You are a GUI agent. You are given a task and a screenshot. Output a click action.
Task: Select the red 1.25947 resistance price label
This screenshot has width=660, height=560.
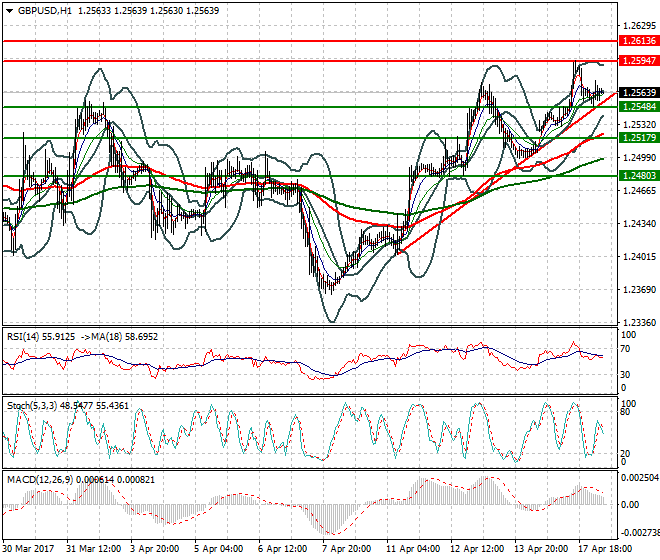pyautogui.click(x=639, y=61)
